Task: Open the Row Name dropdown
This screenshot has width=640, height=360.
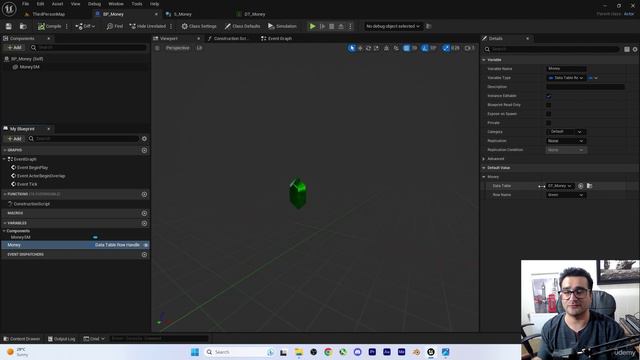Action: (566, 195)
